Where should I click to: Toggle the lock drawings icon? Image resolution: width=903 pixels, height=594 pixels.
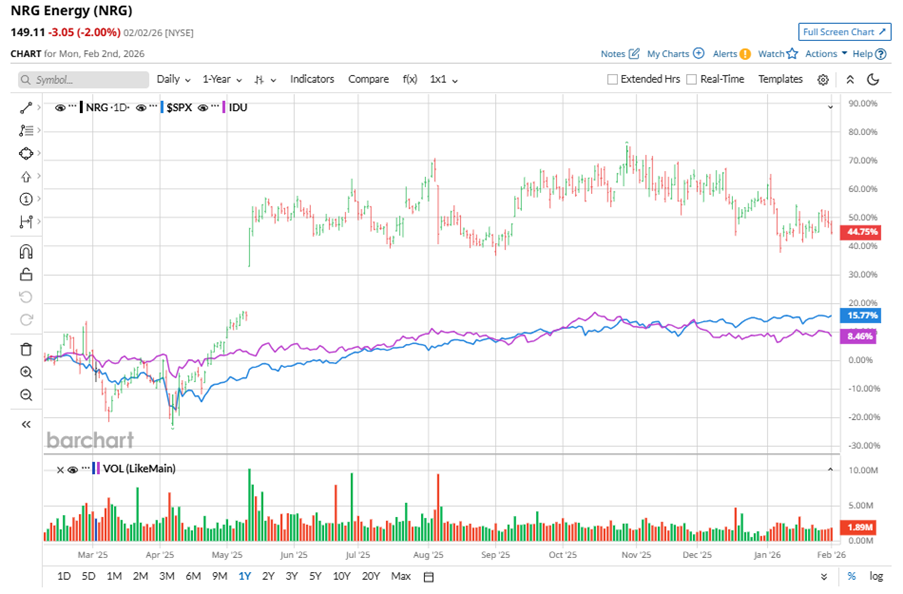pos(26,274)
